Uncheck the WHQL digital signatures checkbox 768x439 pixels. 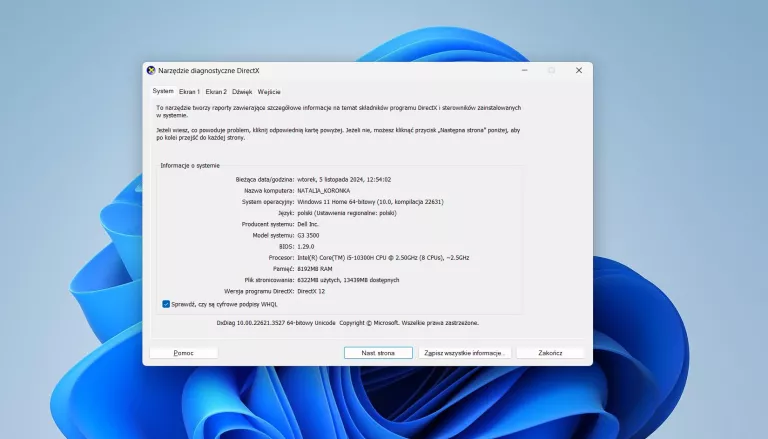(x=166, y=303)
